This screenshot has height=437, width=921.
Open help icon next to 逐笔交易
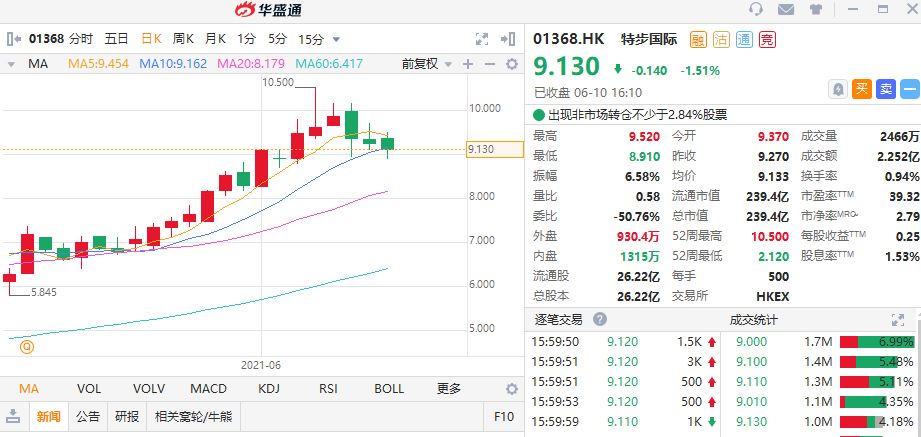coord(599,320)
